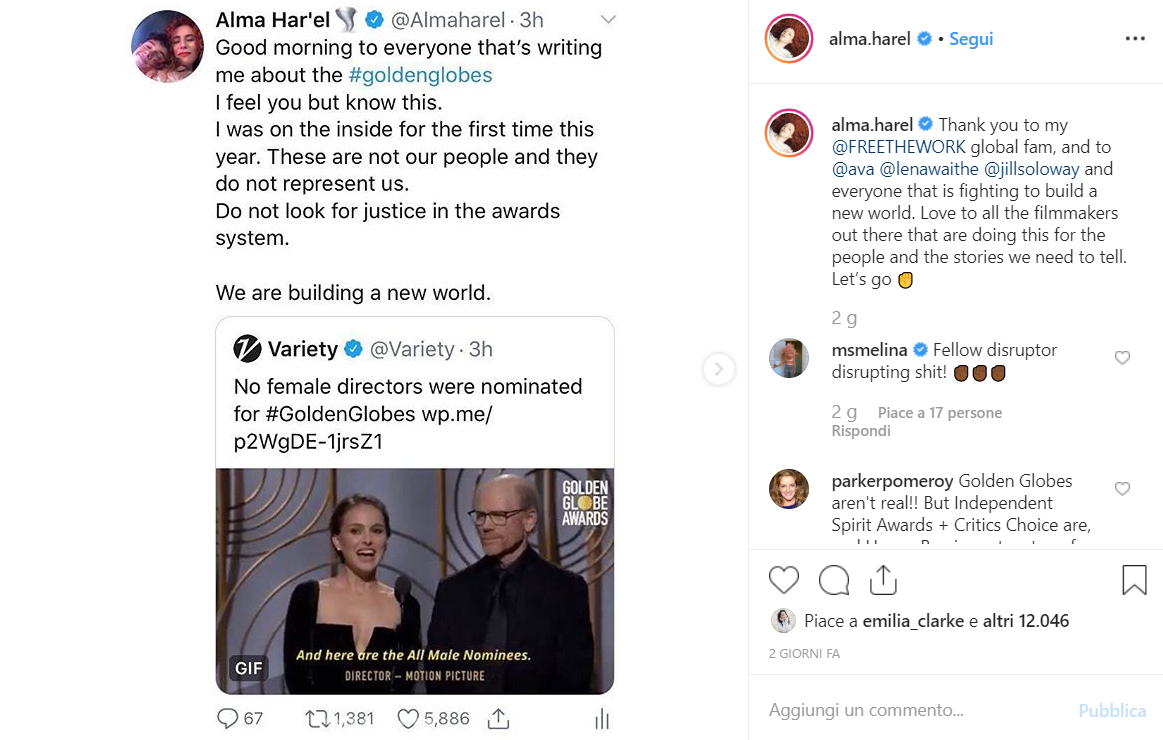Image resolution: width=1163 pixels, height=740 pixels.
Task: Click the tweet reply bubble showing 67
Action: (227, 718)
